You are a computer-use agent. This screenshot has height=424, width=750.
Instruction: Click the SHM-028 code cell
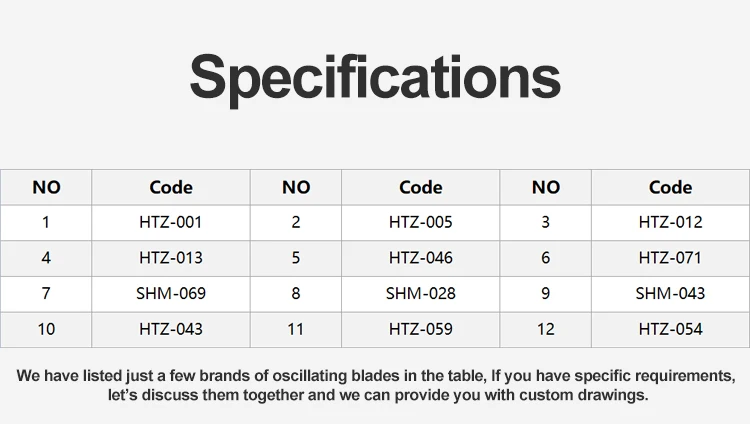click(x=420, y=293)
